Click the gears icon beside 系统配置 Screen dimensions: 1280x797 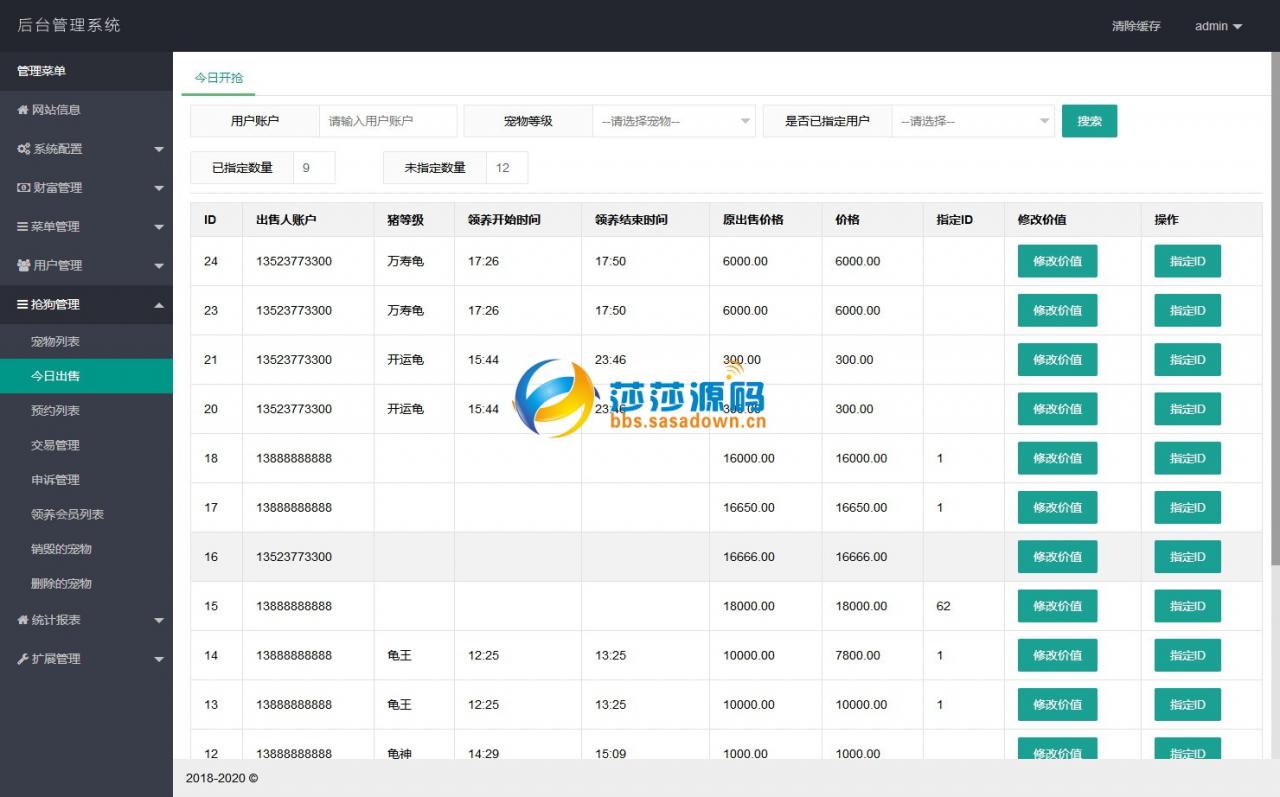pyautogui.click(x=24, y=149)
